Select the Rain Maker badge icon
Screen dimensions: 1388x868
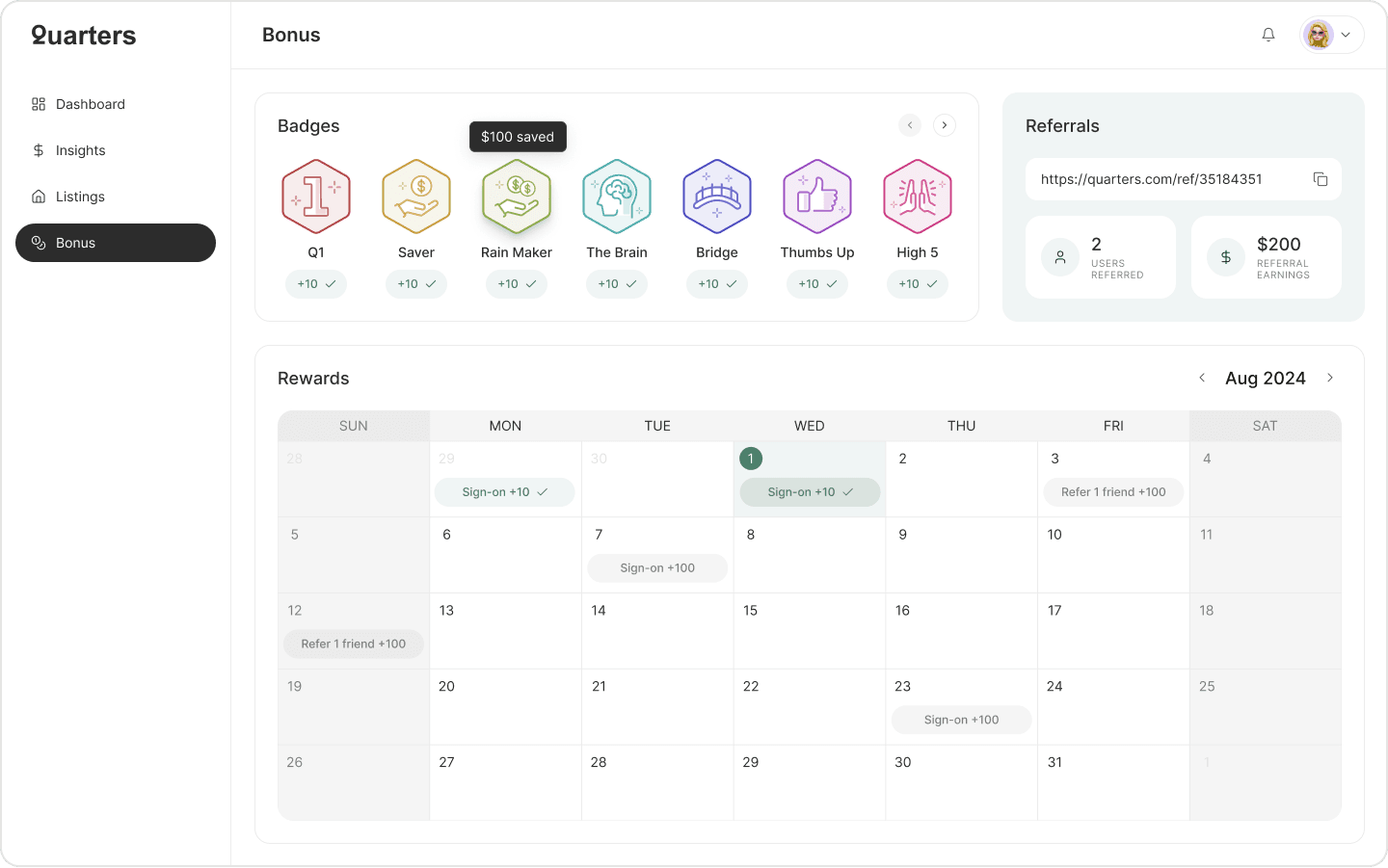point(517,196)
